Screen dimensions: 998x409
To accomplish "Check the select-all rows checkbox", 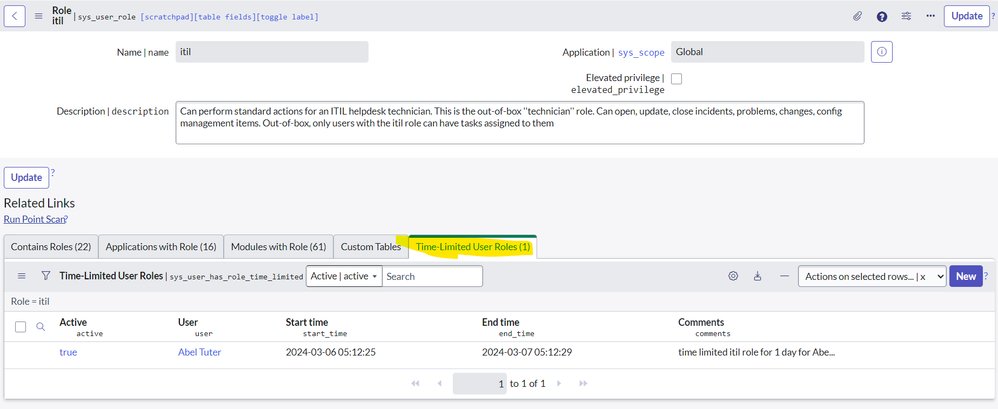I will 20,326.
